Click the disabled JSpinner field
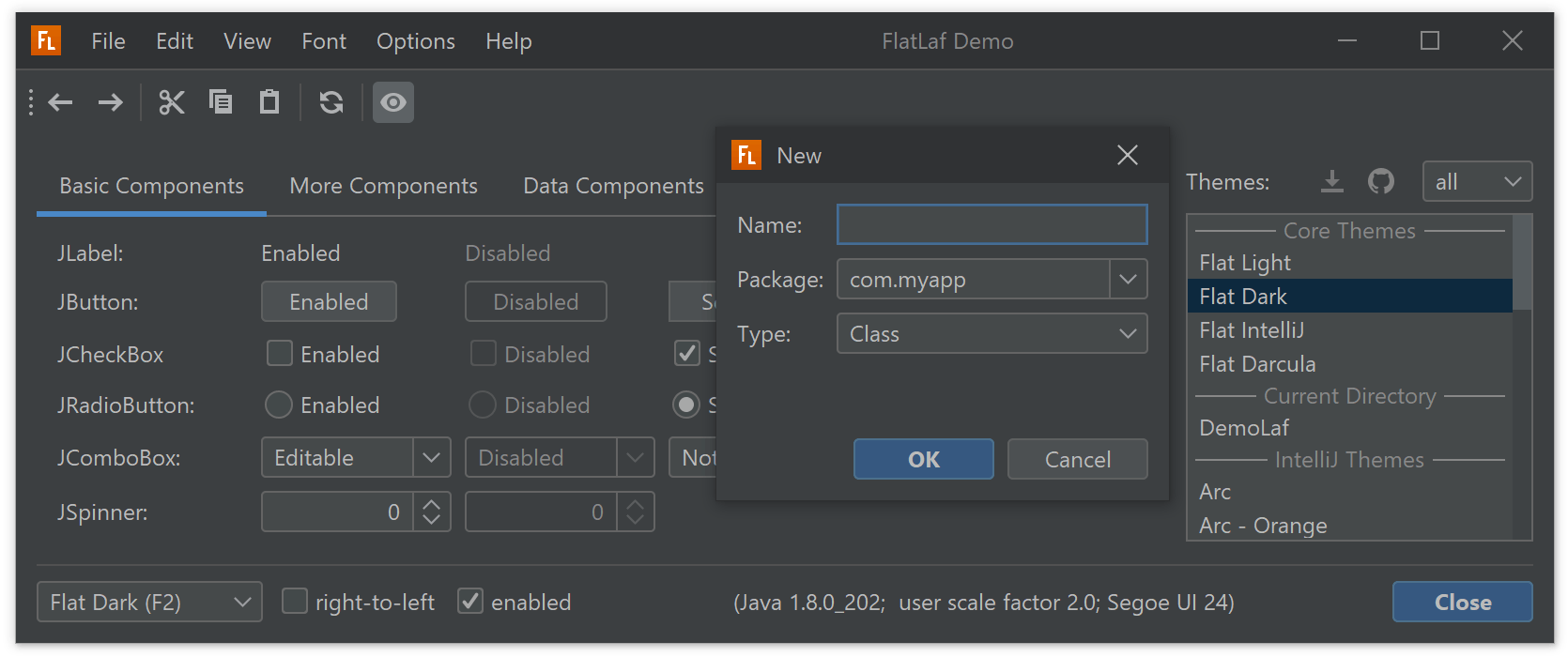The width and height of the screenshot is (1568, 657). (541, 512)
